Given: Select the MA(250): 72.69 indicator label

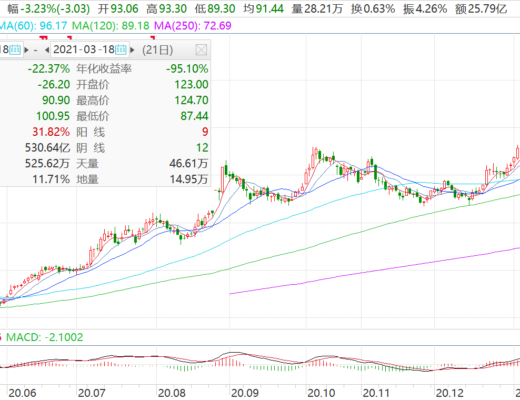Looking at the screenshot, I should tap(193, 26).
